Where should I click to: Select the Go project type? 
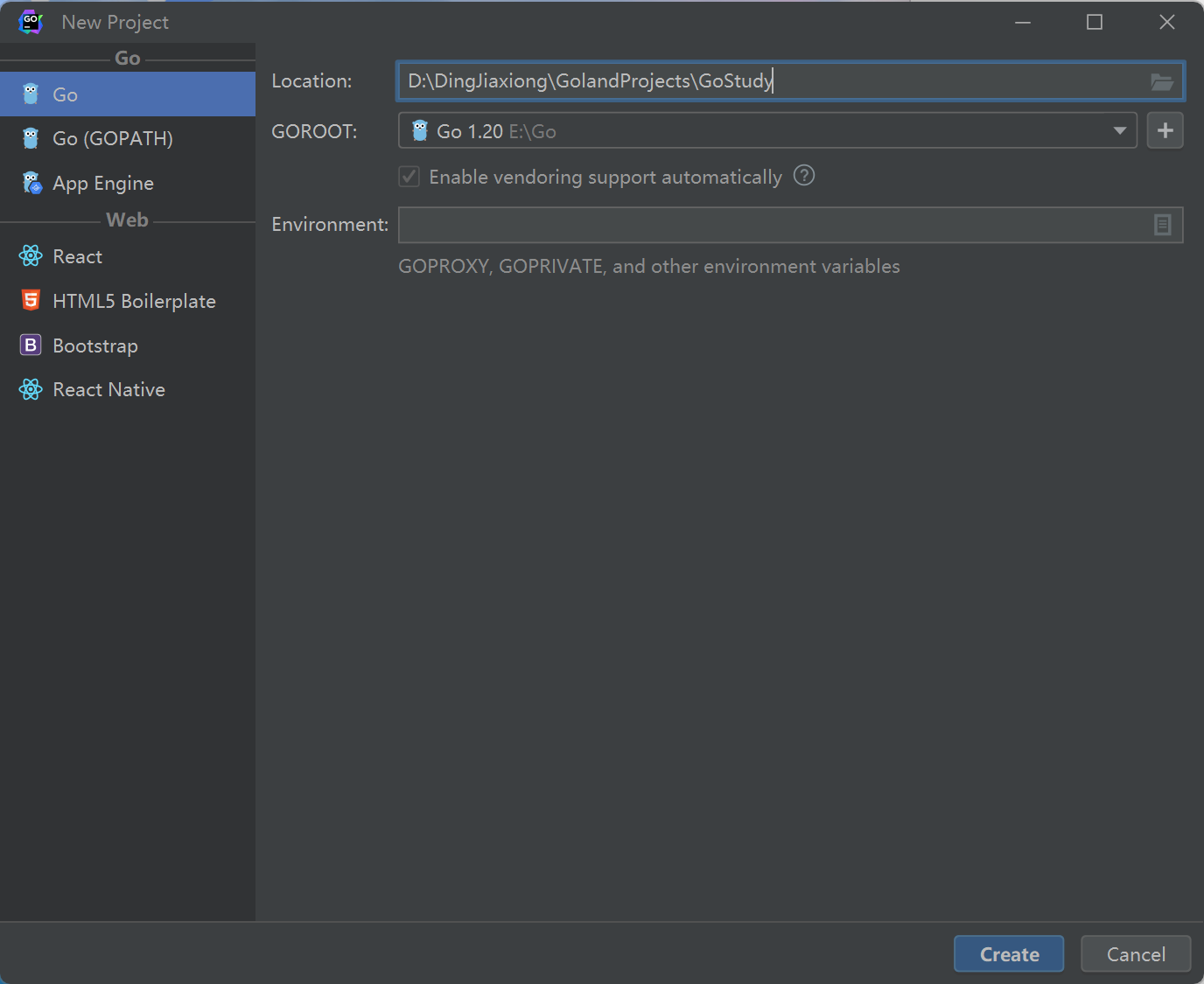pos(128,94)
